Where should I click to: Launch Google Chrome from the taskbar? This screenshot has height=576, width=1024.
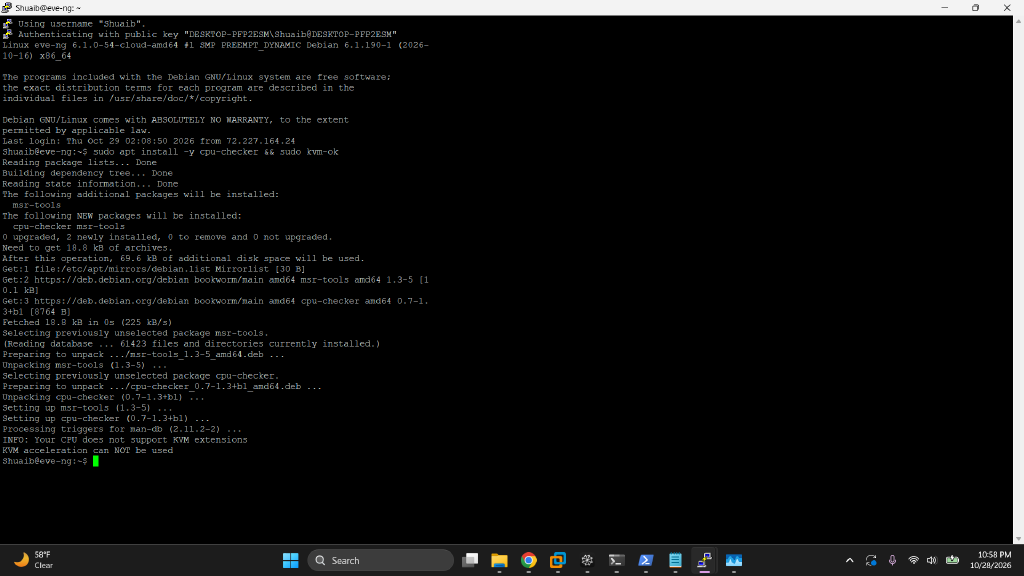(529, 560)
